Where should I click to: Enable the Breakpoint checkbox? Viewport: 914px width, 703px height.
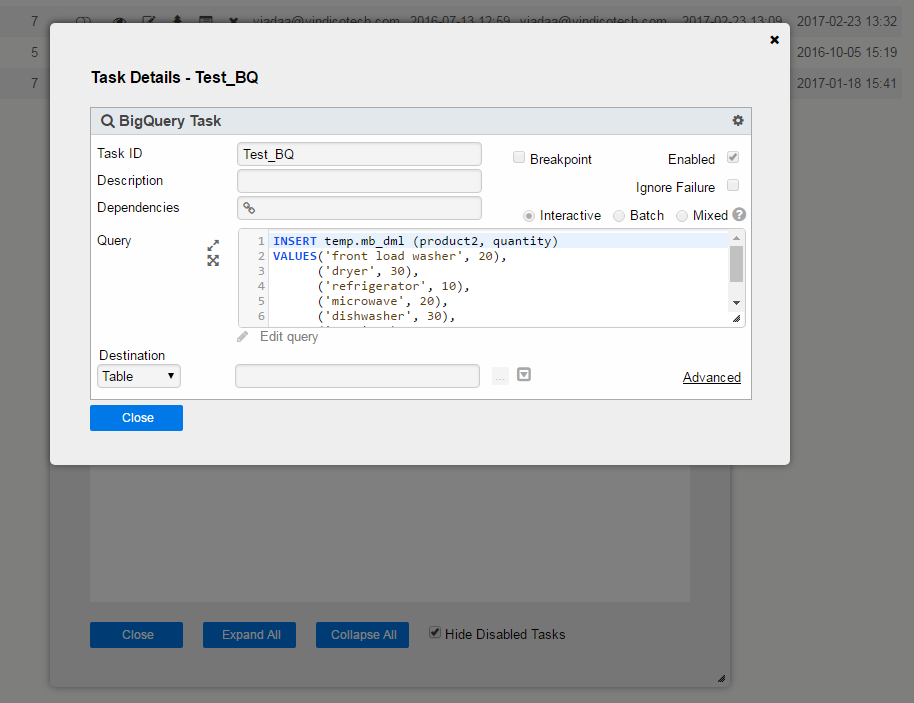click(x=519, y=158)
